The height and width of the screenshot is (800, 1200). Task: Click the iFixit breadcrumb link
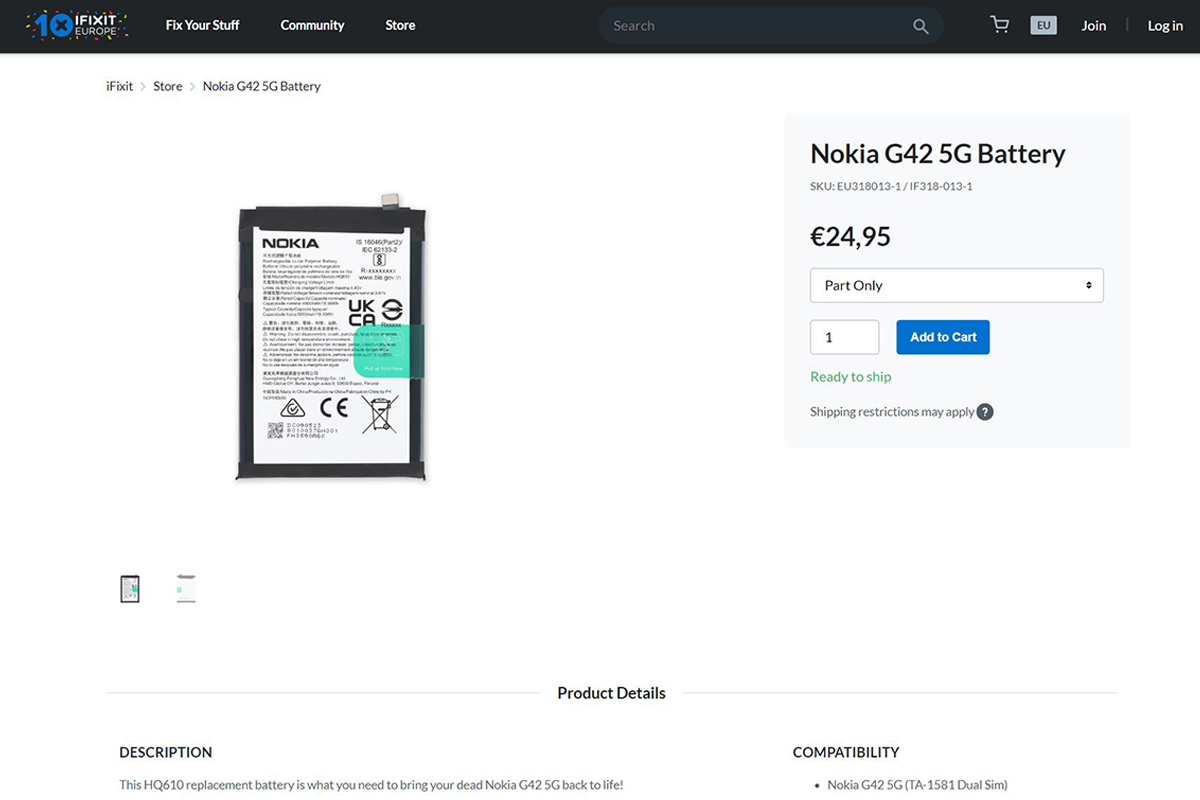(x=119, y=86)
